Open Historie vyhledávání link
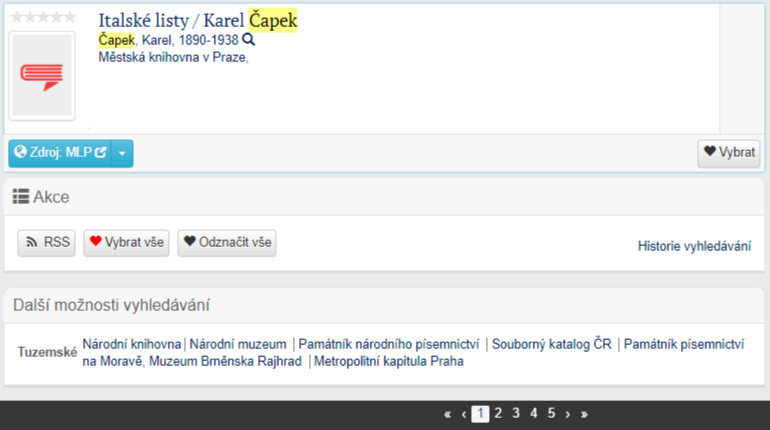Screen dimensions: 770x430 tap(694, 246)
